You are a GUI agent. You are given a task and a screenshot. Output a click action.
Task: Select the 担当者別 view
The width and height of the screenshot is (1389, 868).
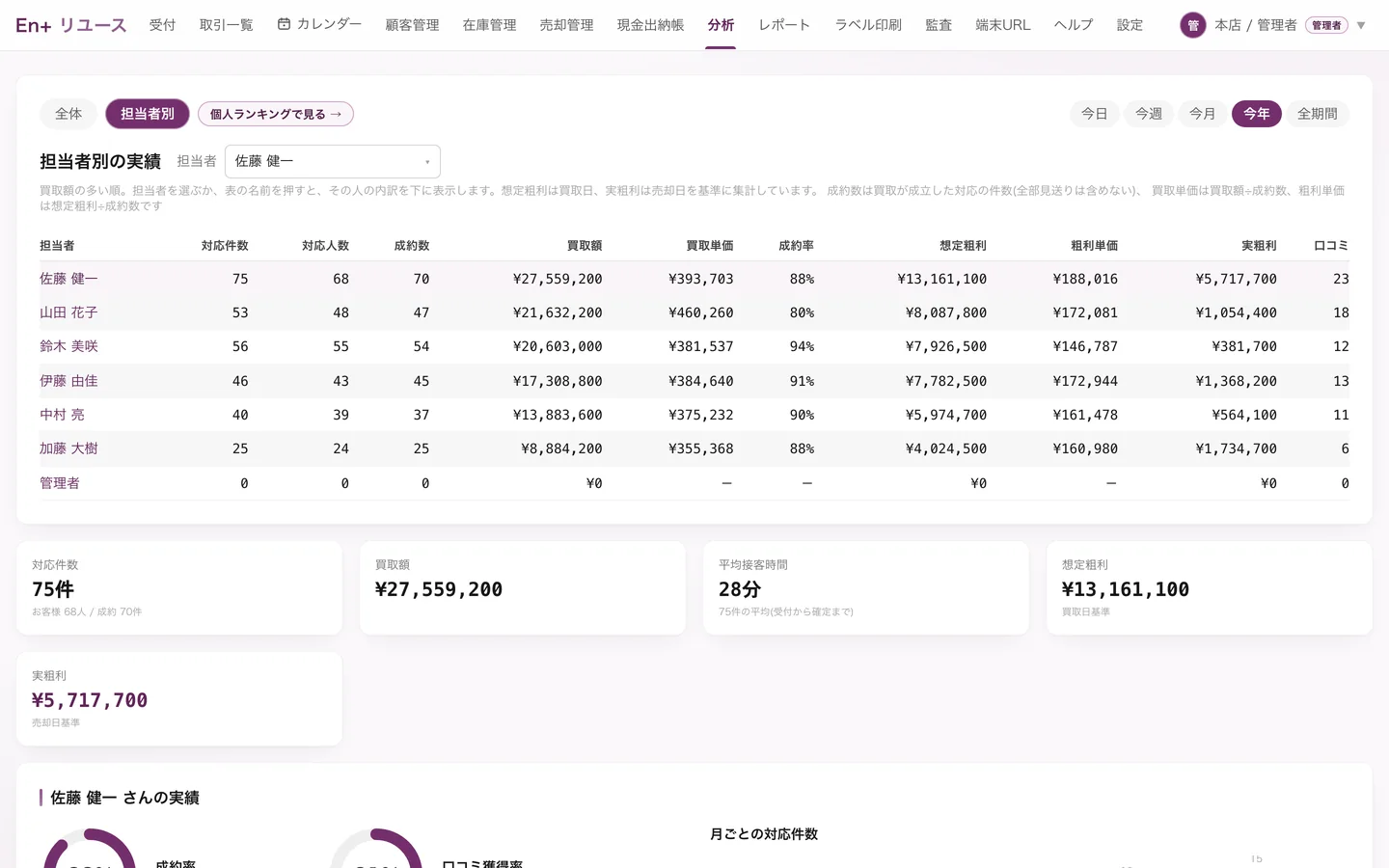pyautogui.click(x=148, y=114)
